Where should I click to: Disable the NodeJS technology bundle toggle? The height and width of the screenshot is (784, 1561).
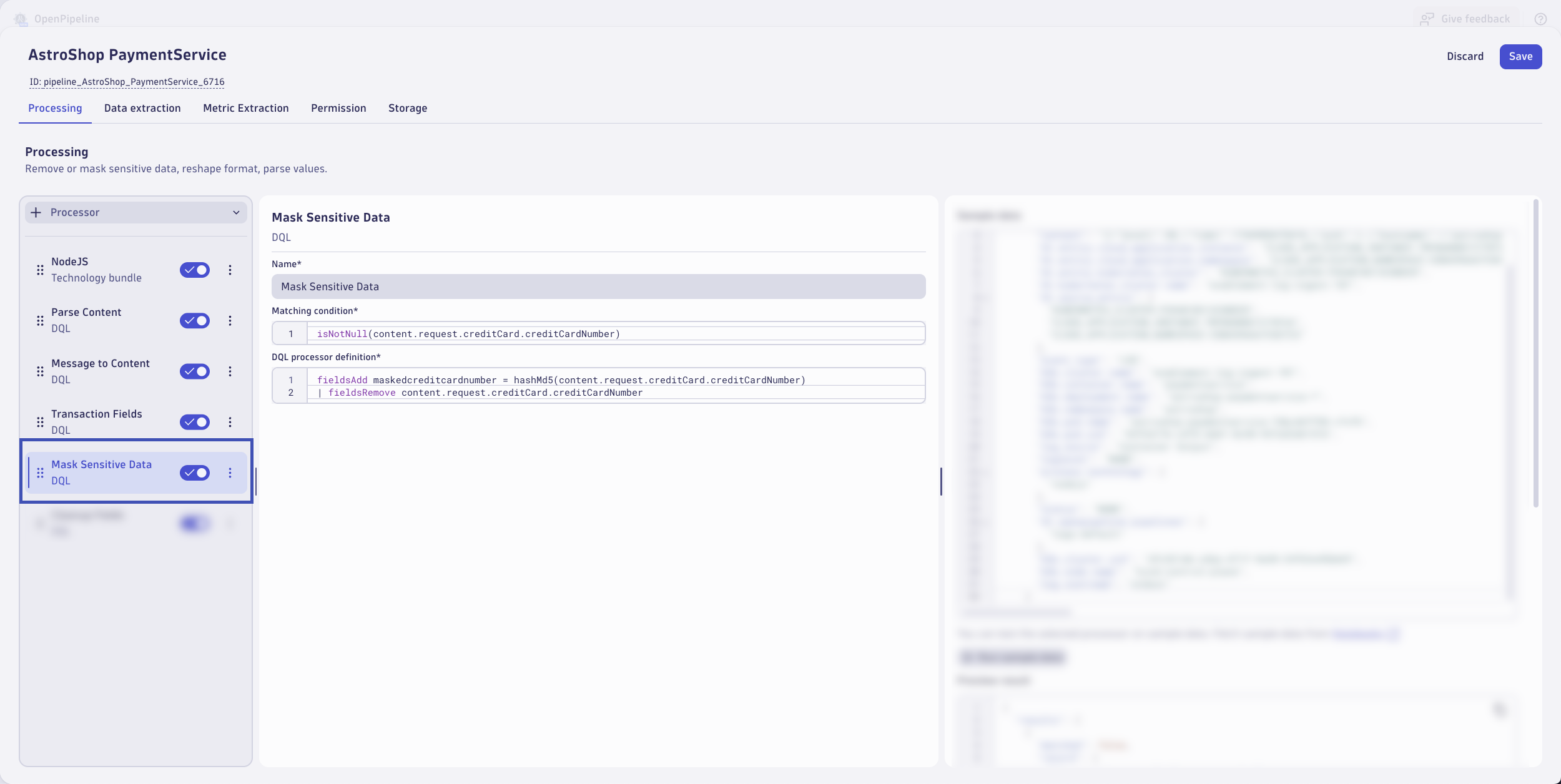coord(195,270)
